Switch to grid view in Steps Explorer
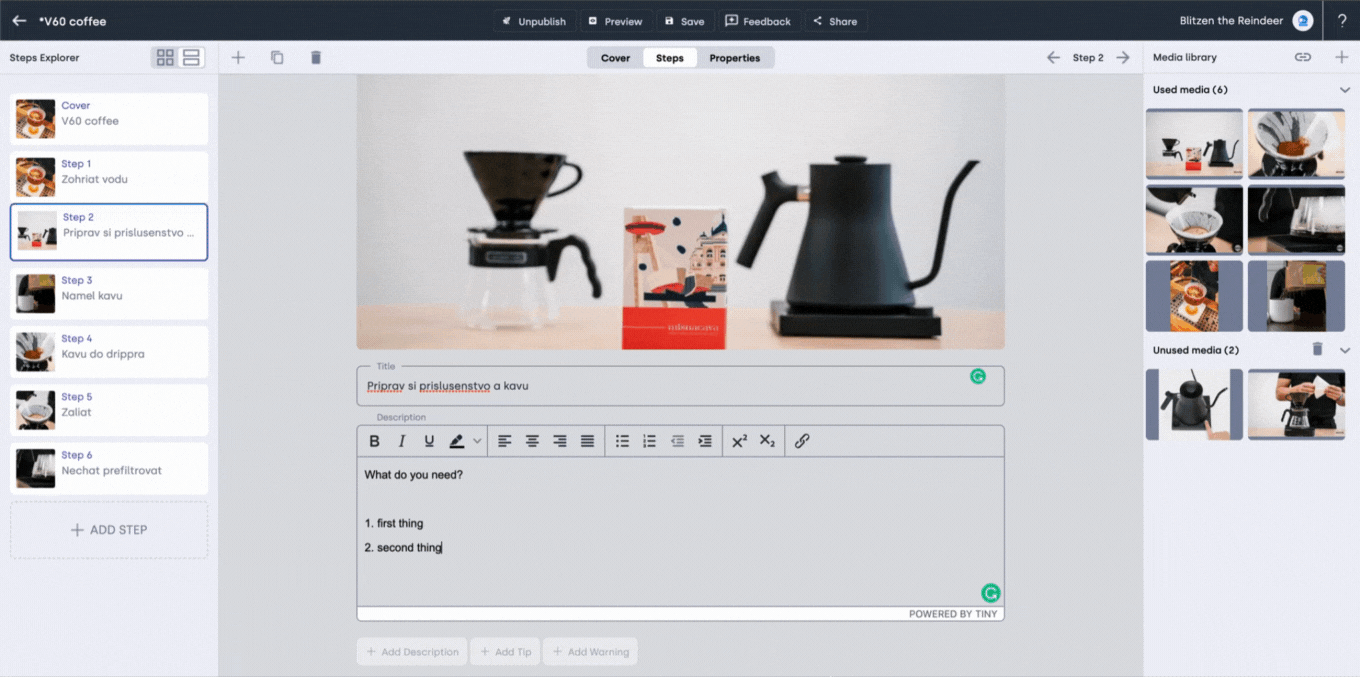The image size is (1360, 677). point(165,58)
